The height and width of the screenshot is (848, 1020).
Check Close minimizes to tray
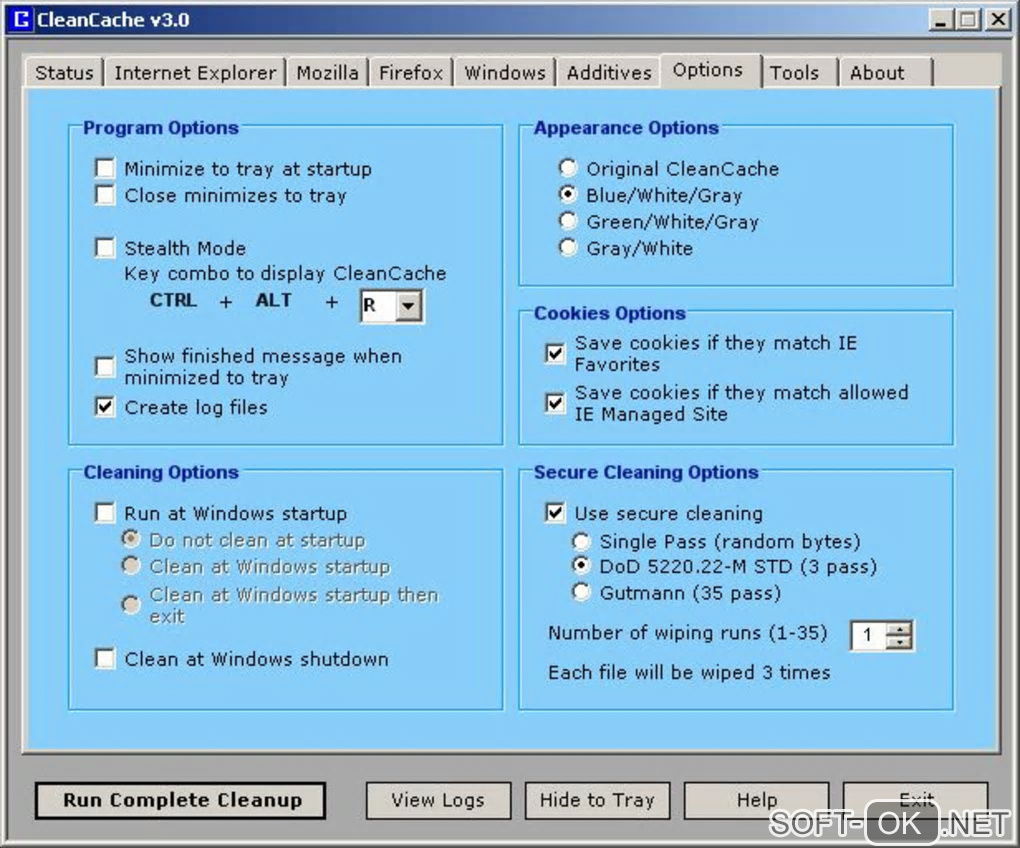click(105, 195)
